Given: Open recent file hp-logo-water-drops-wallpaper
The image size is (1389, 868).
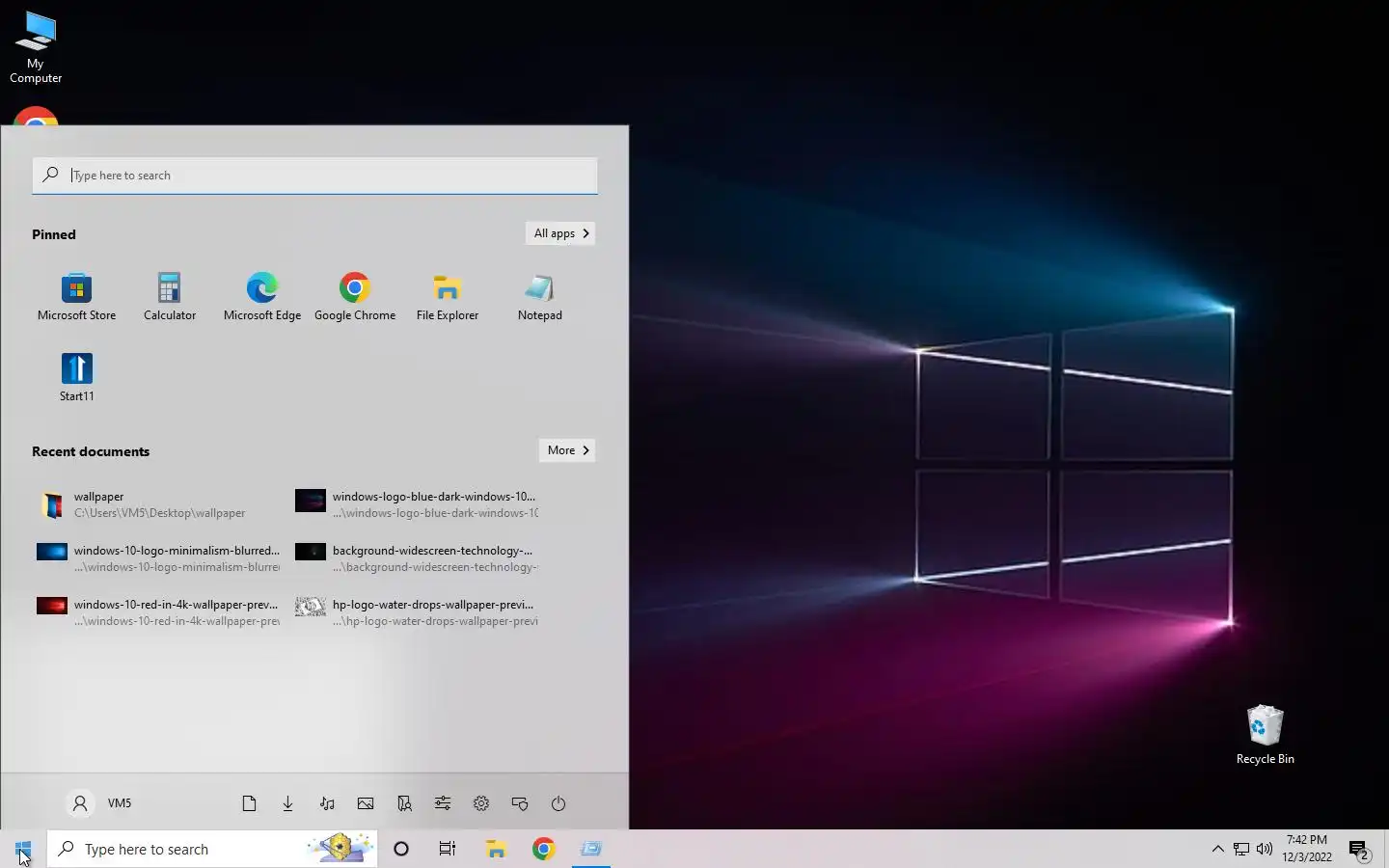Looking at the screenshot, I should coord(417,612).
